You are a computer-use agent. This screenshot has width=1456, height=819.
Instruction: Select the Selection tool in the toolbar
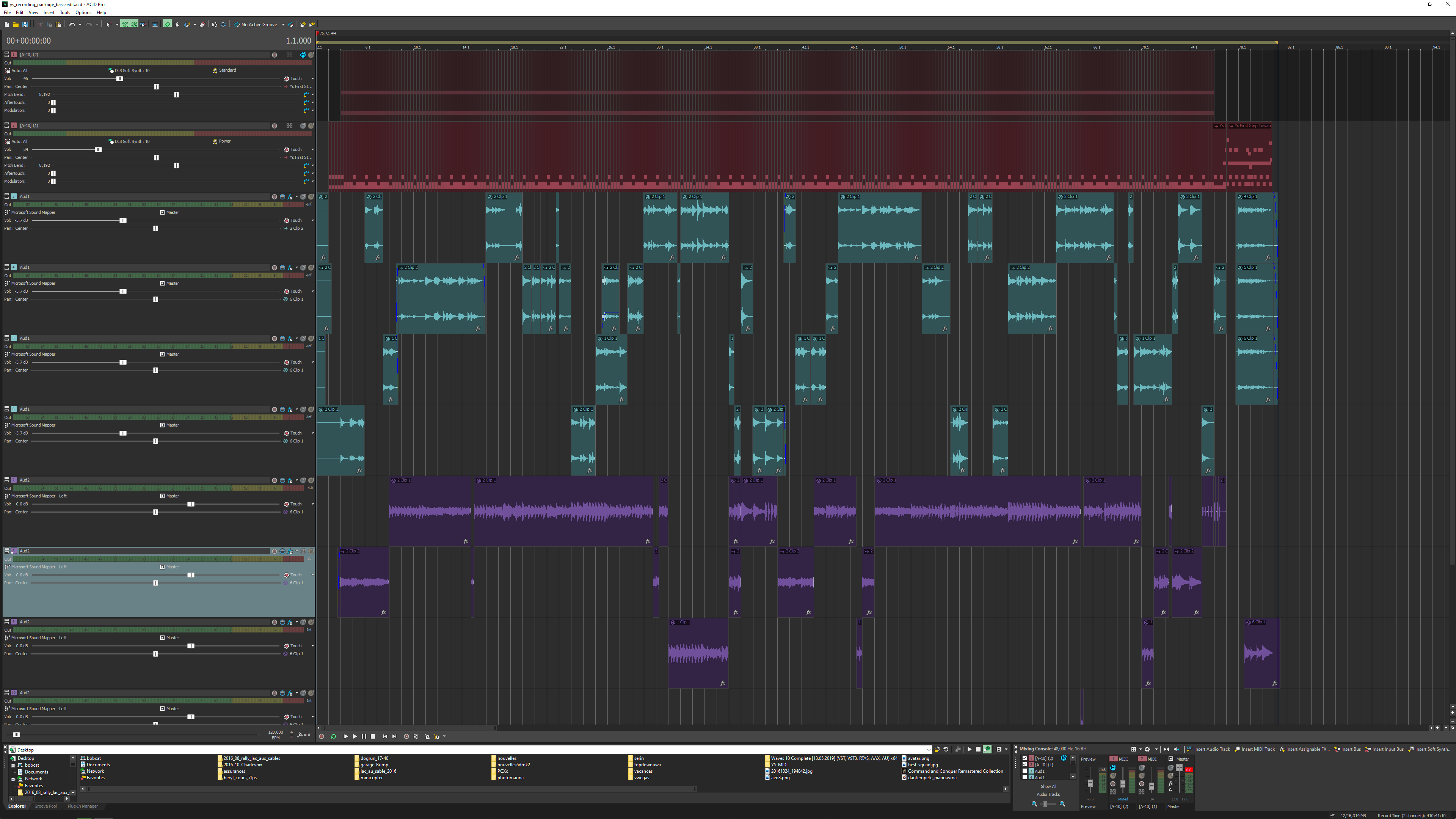tap(176, 24)
